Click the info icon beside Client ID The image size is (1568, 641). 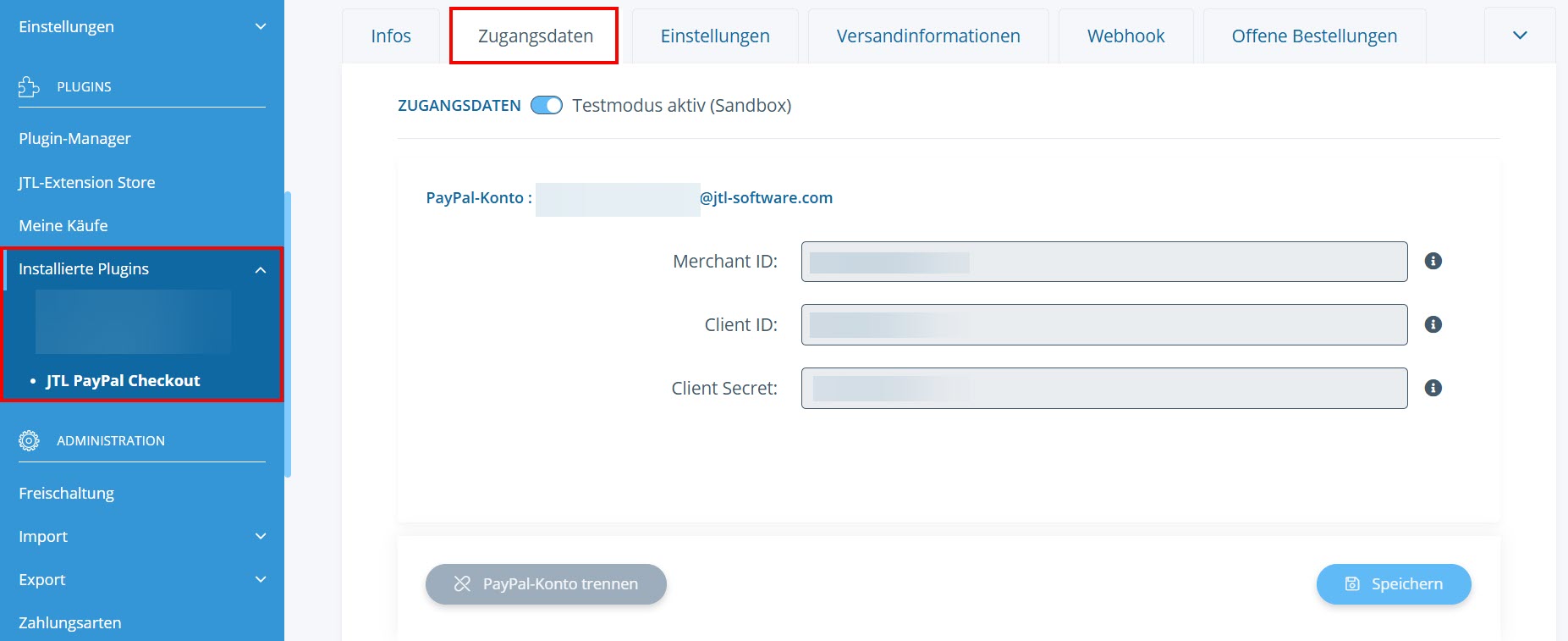pos(1433,324)
